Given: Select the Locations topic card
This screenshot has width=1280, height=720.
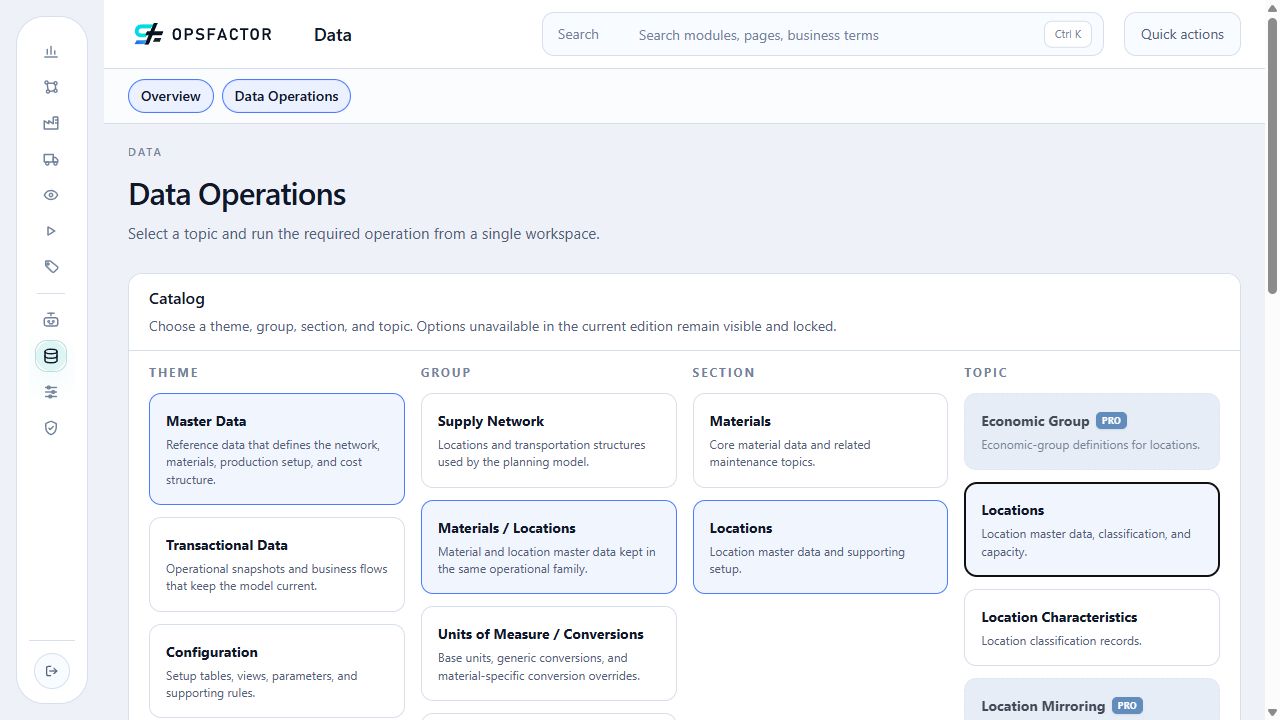Looking at the screenshot, I should pyautogui.click(x=1092, y=530).
